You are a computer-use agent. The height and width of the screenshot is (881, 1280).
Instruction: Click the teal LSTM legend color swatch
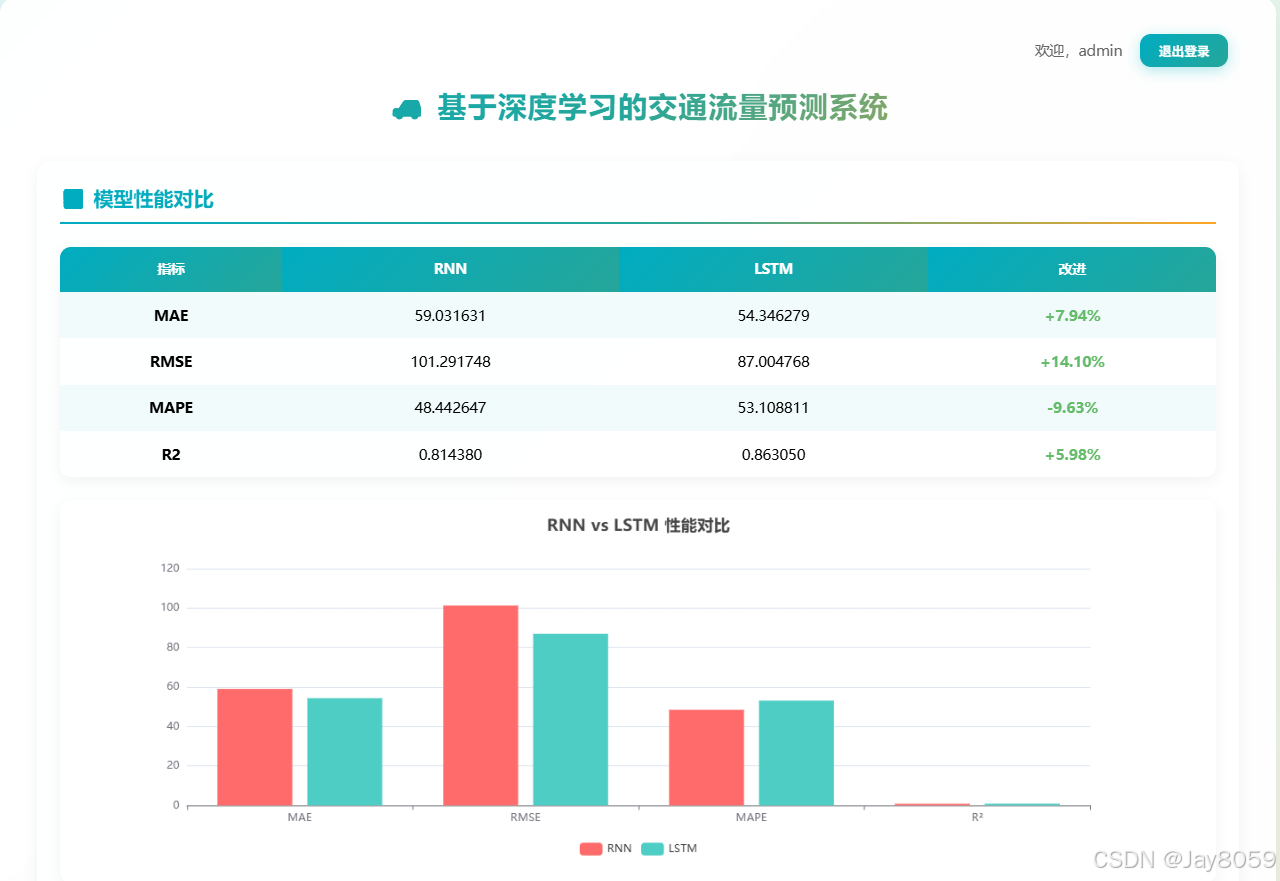(652, 848)
